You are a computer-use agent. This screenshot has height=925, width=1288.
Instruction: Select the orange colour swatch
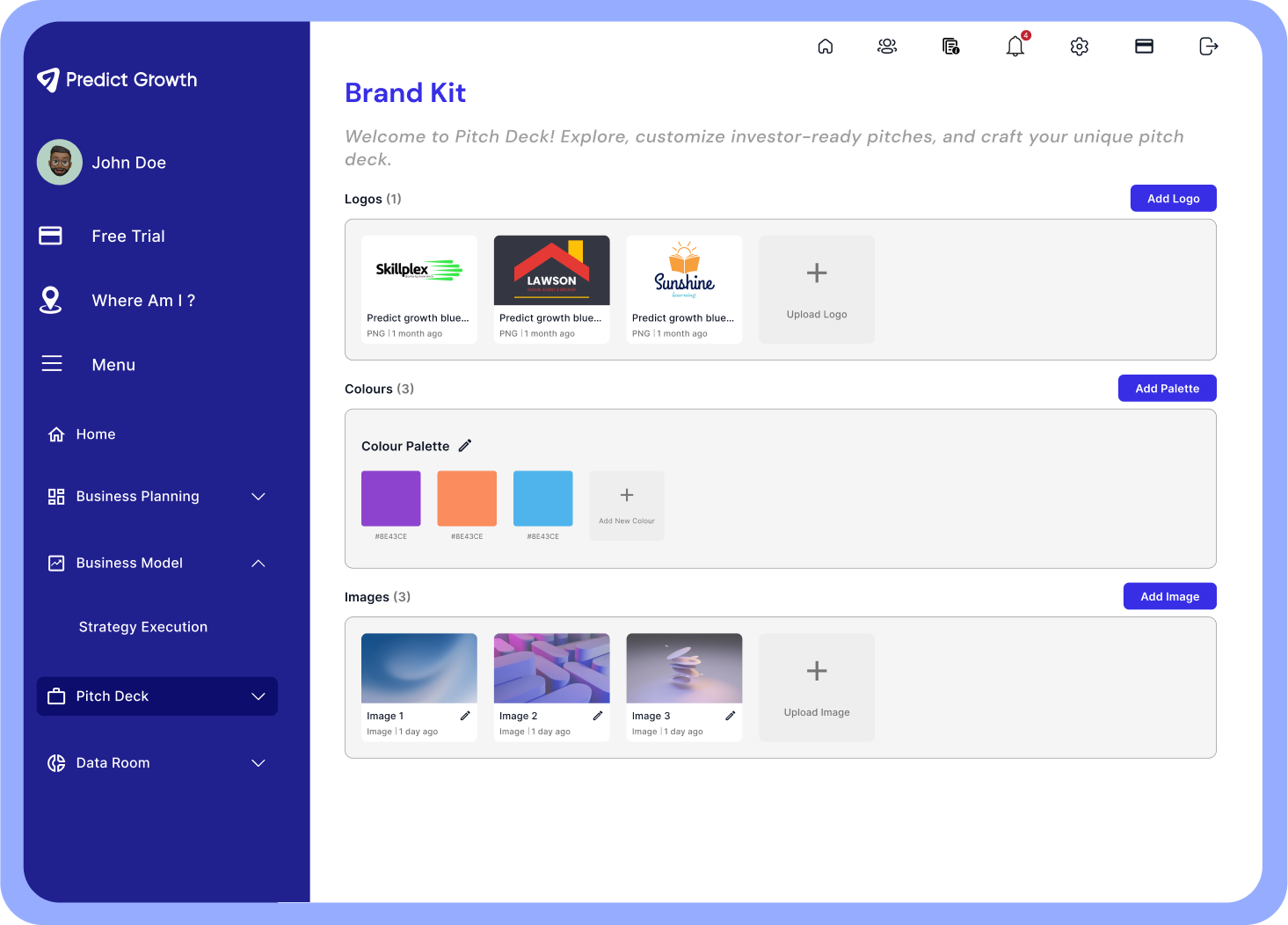tap(467, 499)
